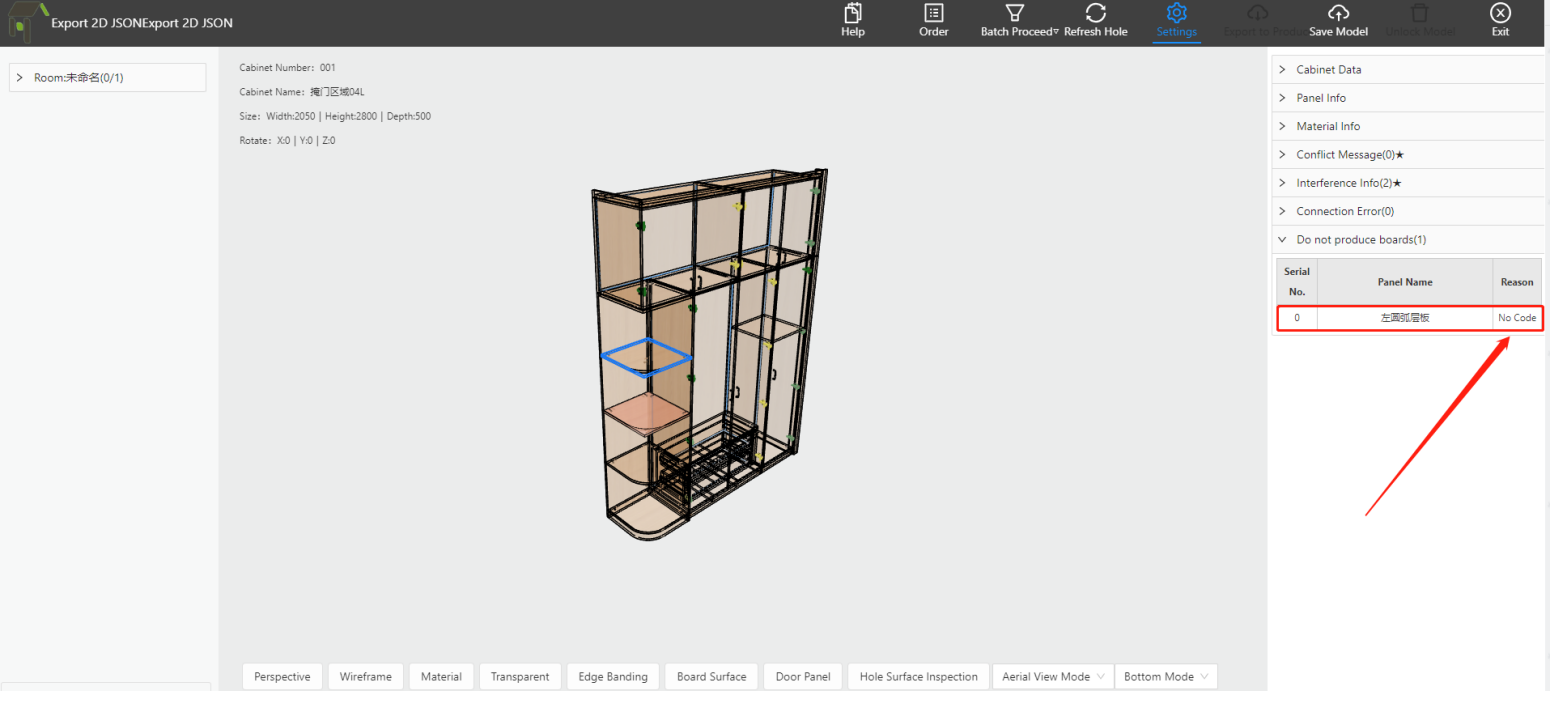Click Export 2D JSON header text
Viewport: 1550px width, 701px height.
142,23
